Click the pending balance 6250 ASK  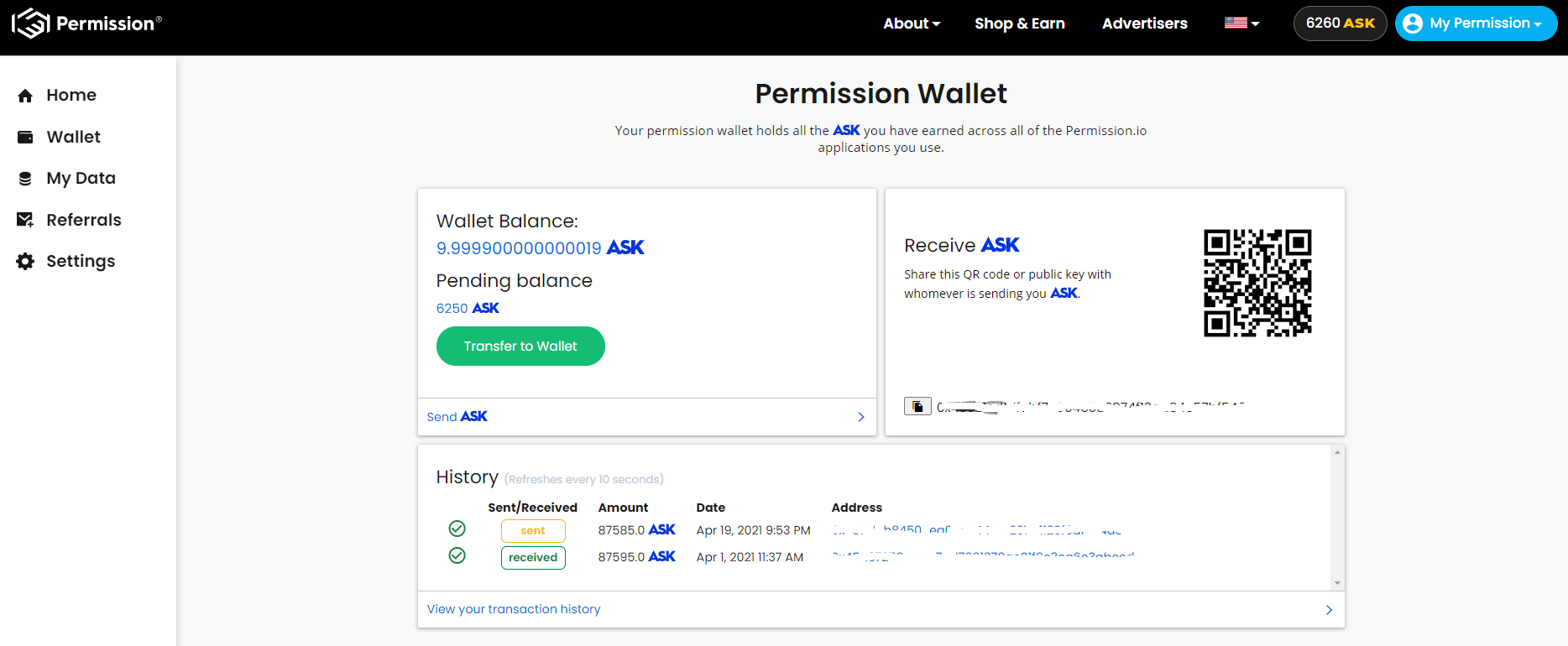tap(468, 309)
